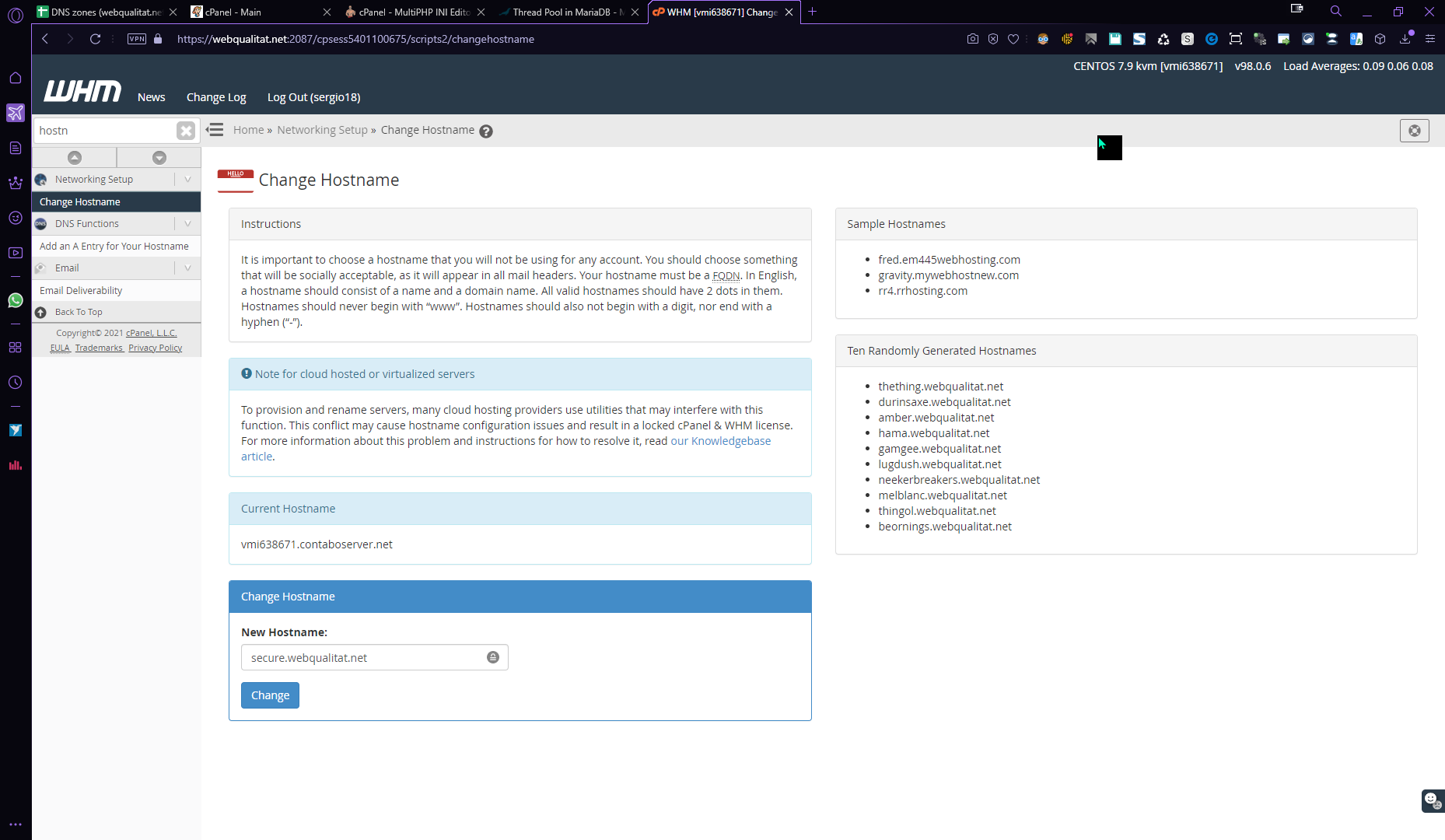Toggle the VPN badge in address bar
Screen dimensions: 1445x840
click(x=137, y=39)
